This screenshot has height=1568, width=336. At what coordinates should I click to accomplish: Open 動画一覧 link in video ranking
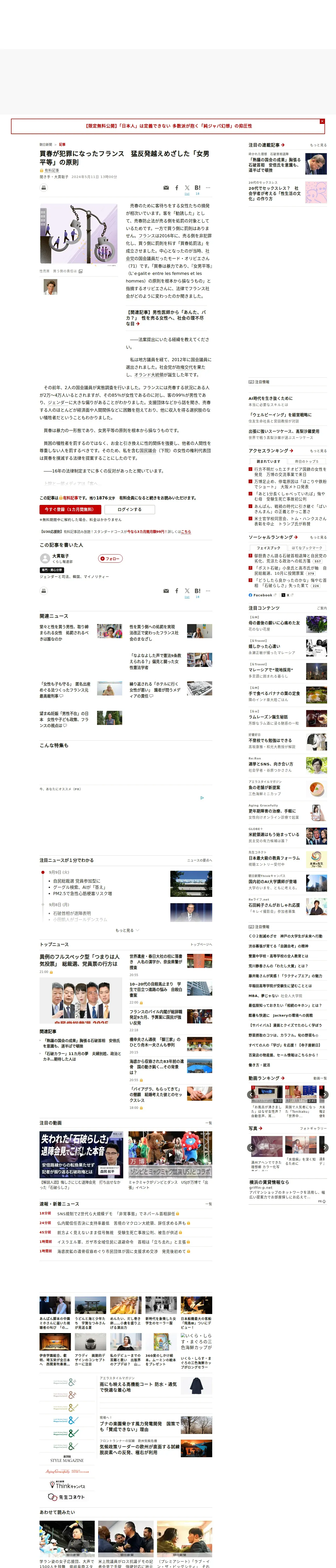[320, 1078]
